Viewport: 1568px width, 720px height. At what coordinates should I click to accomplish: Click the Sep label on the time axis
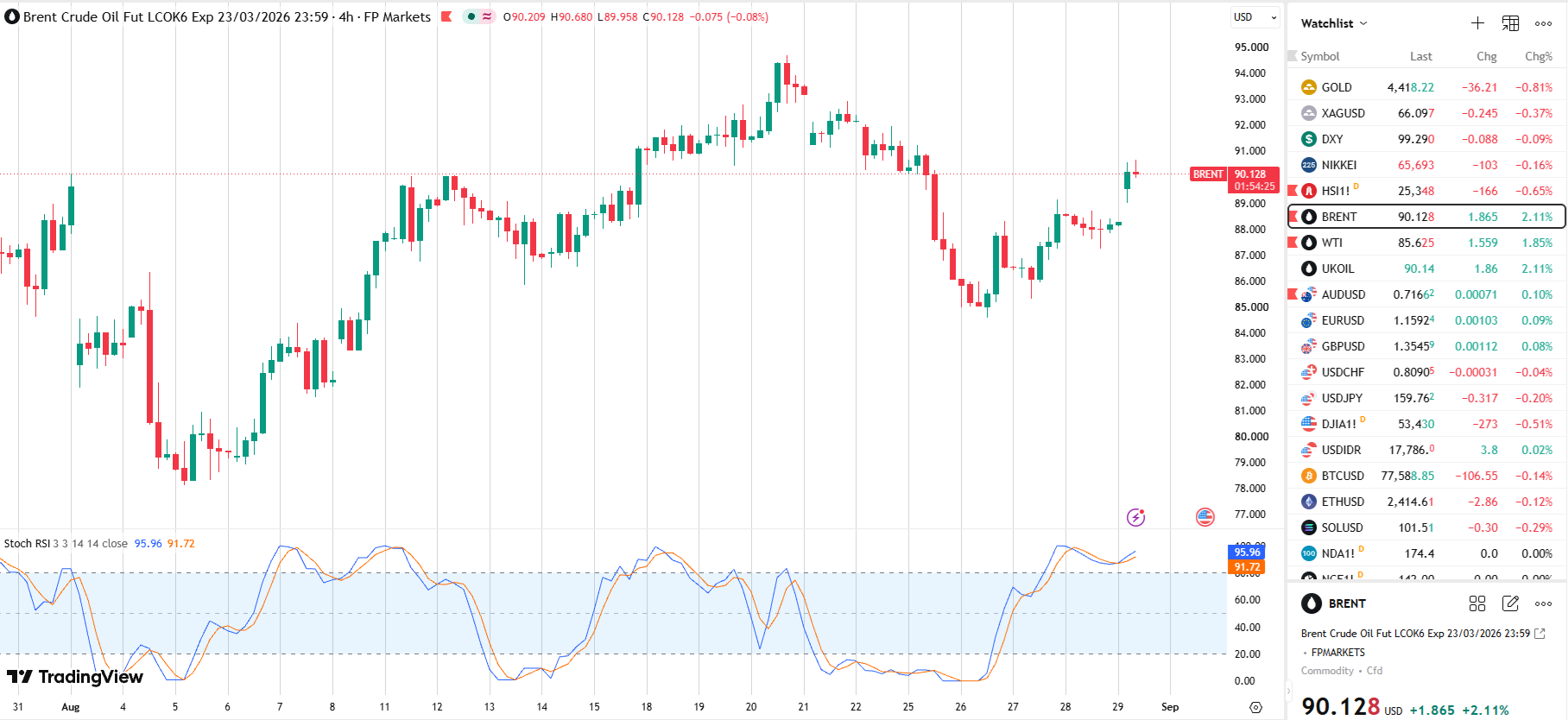[1170, 707]
